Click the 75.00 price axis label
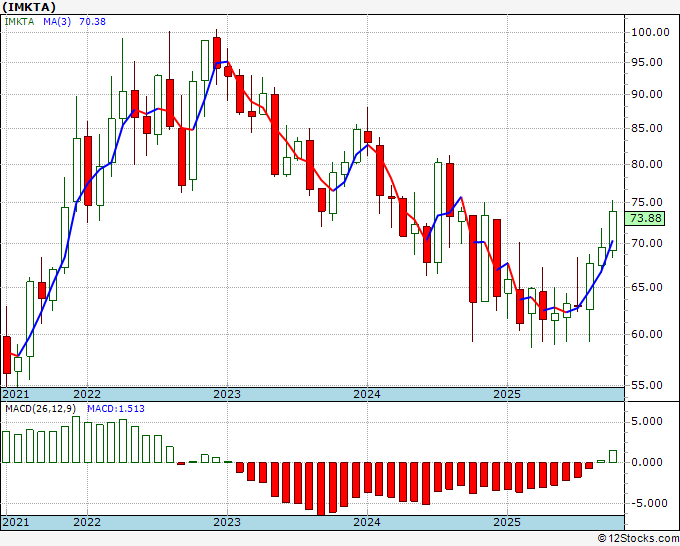Image resolution: width=680 pixels, height=546 pixels. 647,202
